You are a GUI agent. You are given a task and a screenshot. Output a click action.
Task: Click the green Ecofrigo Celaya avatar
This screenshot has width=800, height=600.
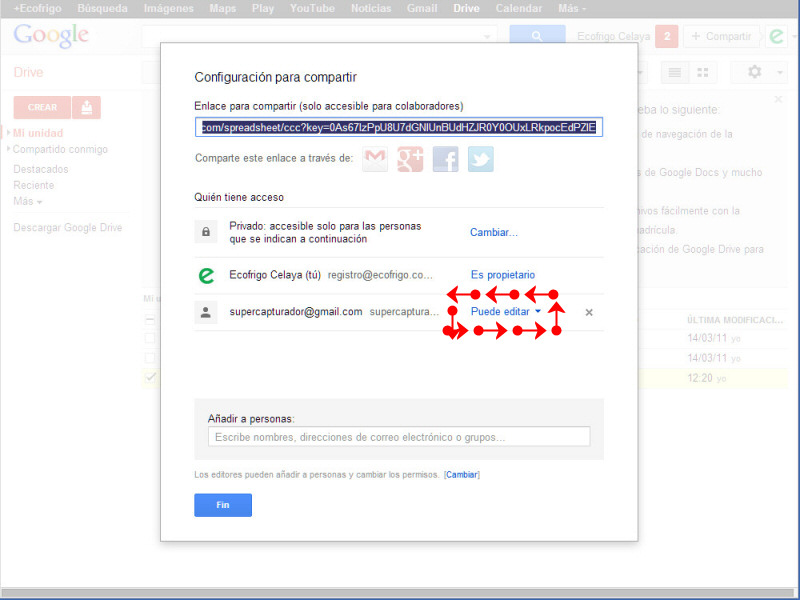[206, 276]
